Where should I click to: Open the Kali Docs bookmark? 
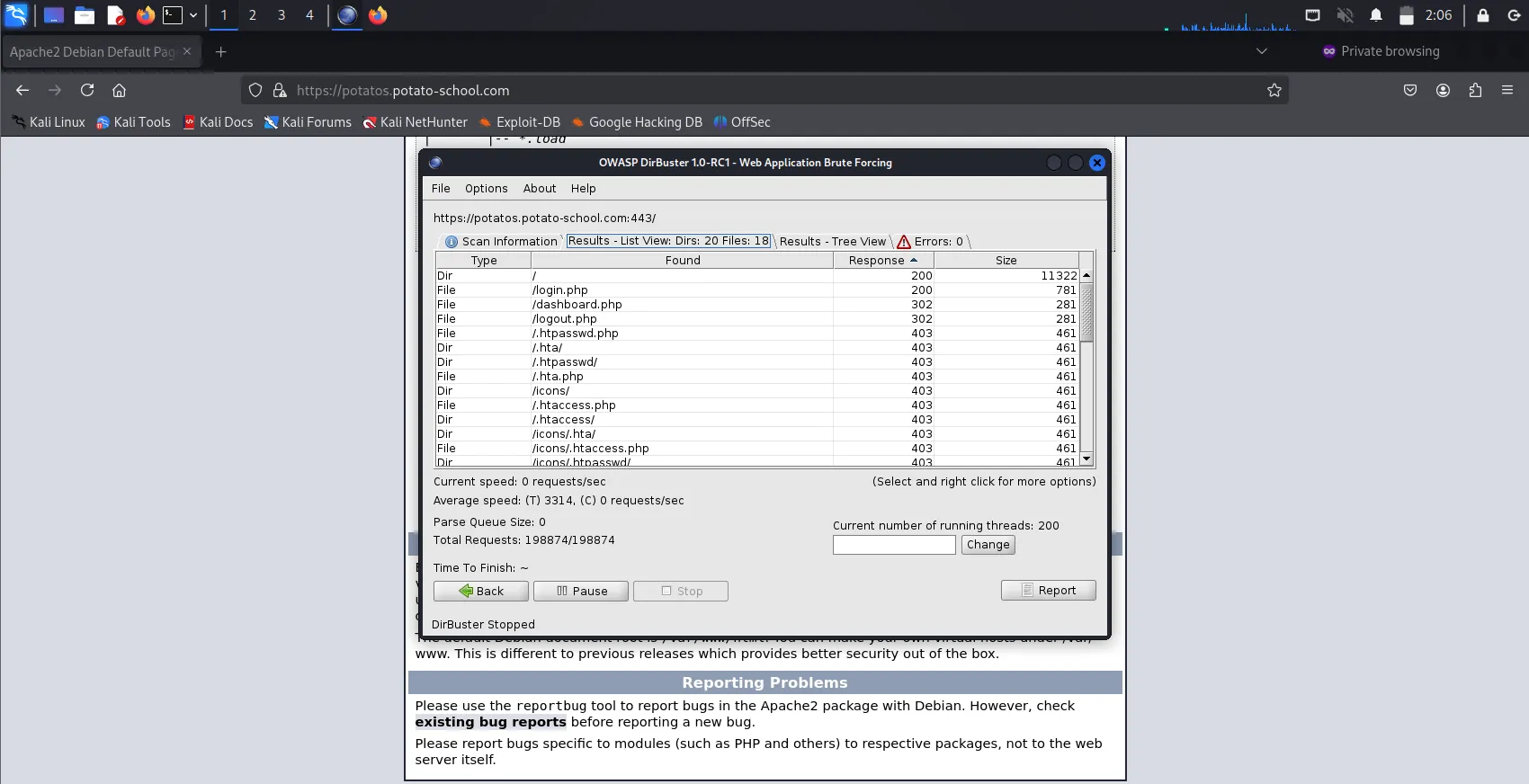point(218,122)
